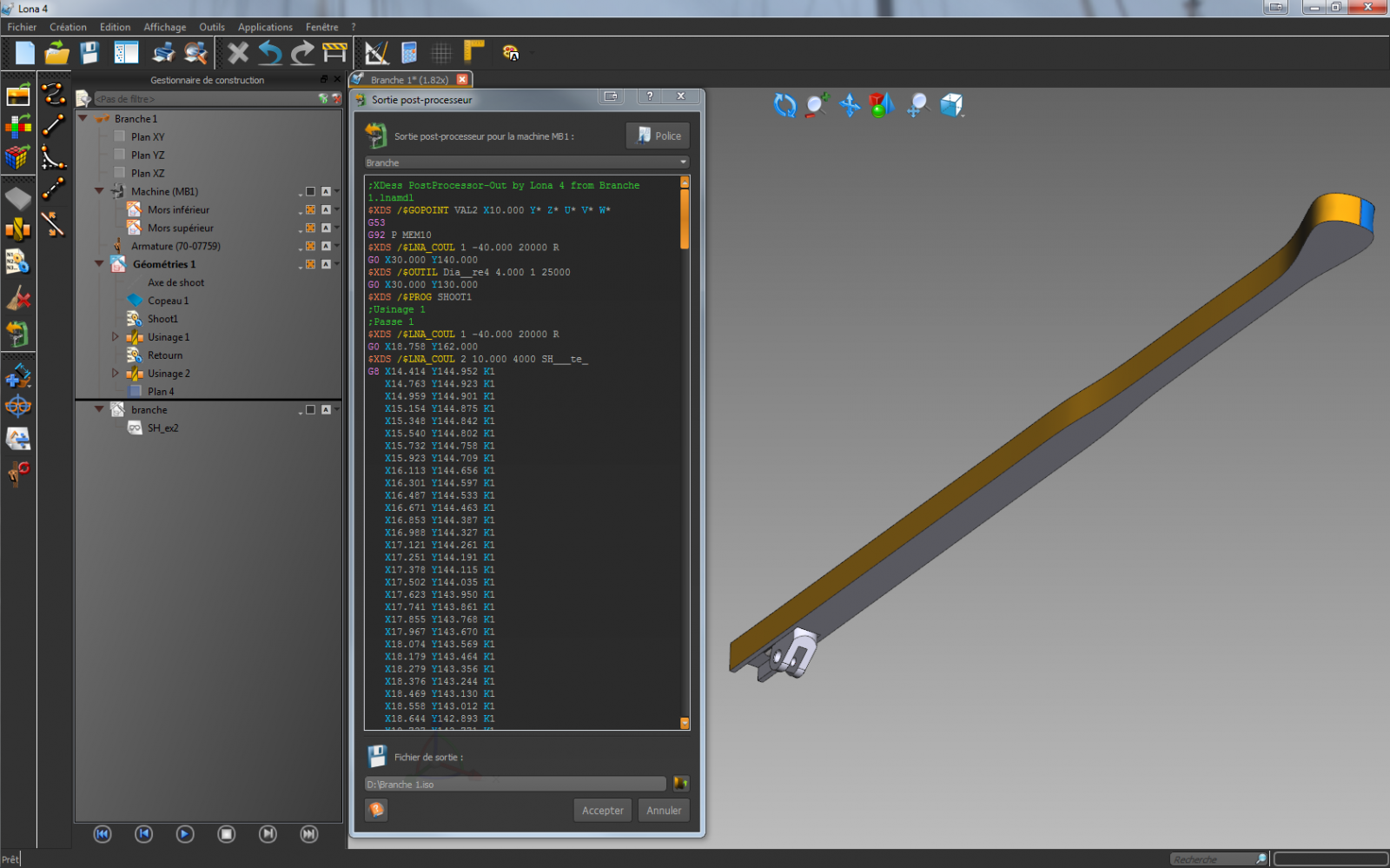Screen dimensions: 1390x868
Task: Click the rotate view icon in 3D viewport
Action: coord(784,106)
